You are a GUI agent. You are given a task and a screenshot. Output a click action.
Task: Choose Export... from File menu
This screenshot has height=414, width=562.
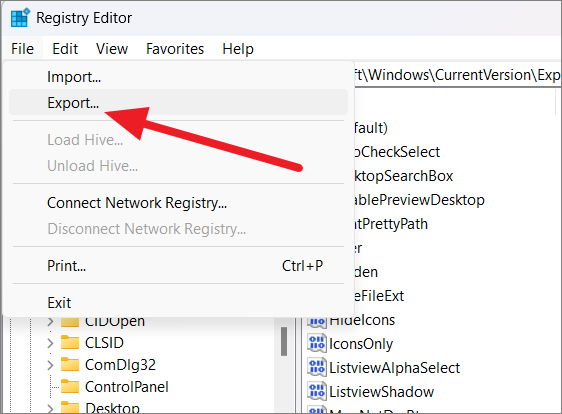pos(178,103)
